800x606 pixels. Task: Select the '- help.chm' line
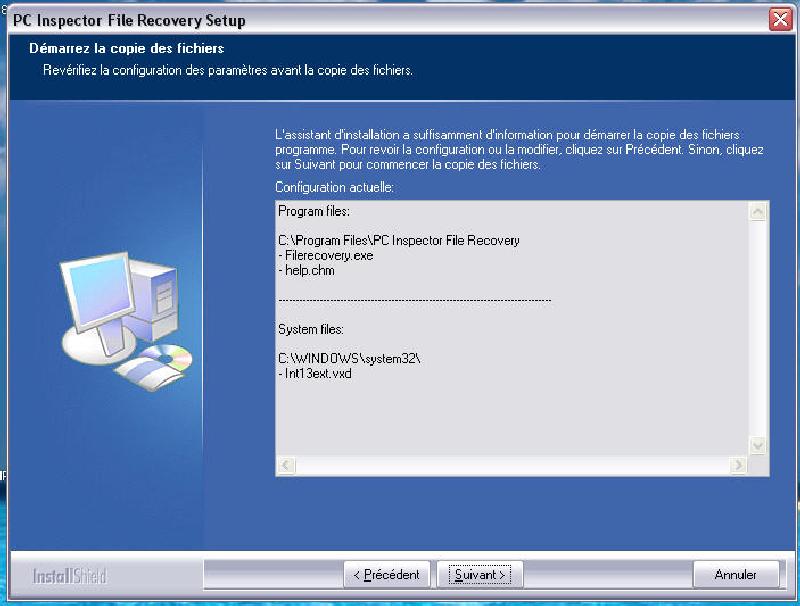307,270
